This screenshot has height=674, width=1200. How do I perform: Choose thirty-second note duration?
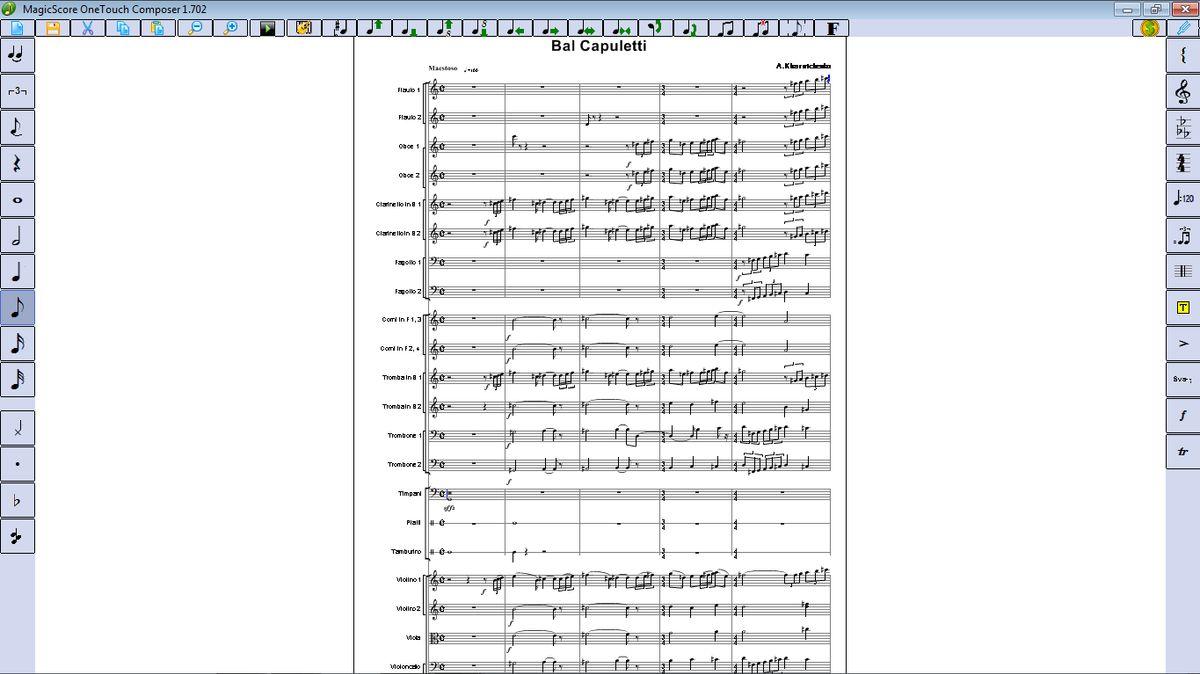tap(17, 380)
